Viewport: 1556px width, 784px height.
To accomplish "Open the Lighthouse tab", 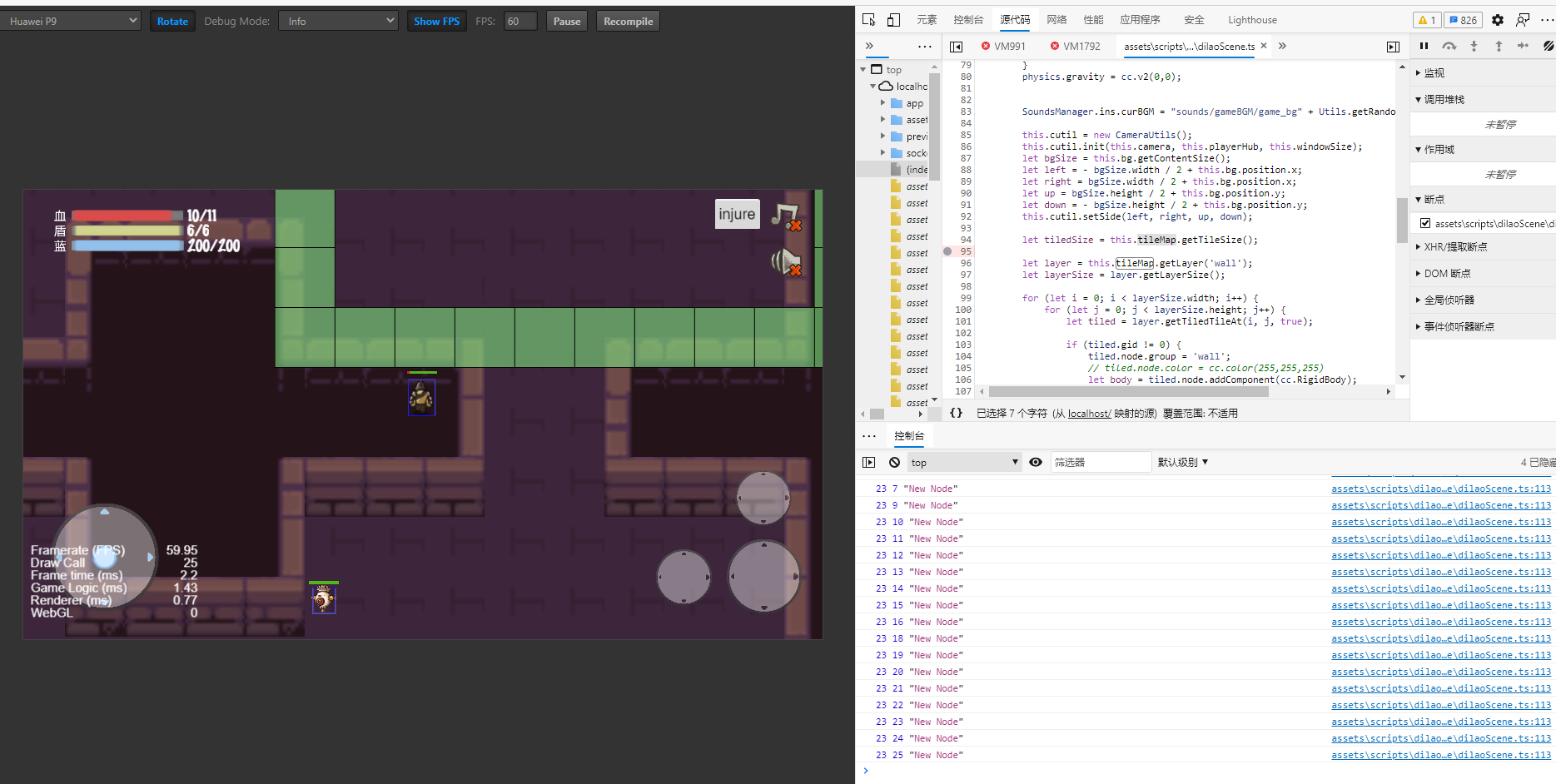I will coord(1252,20).
